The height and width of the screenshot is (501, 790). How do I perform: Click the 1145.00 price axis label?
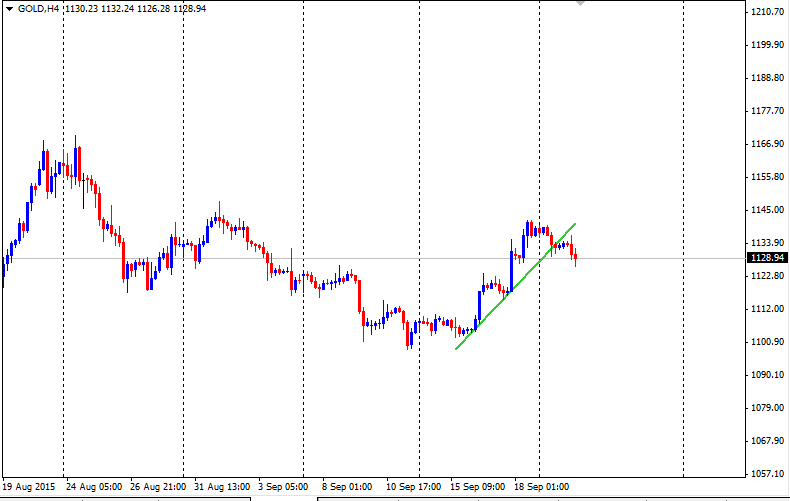click(x=767, y=210)
